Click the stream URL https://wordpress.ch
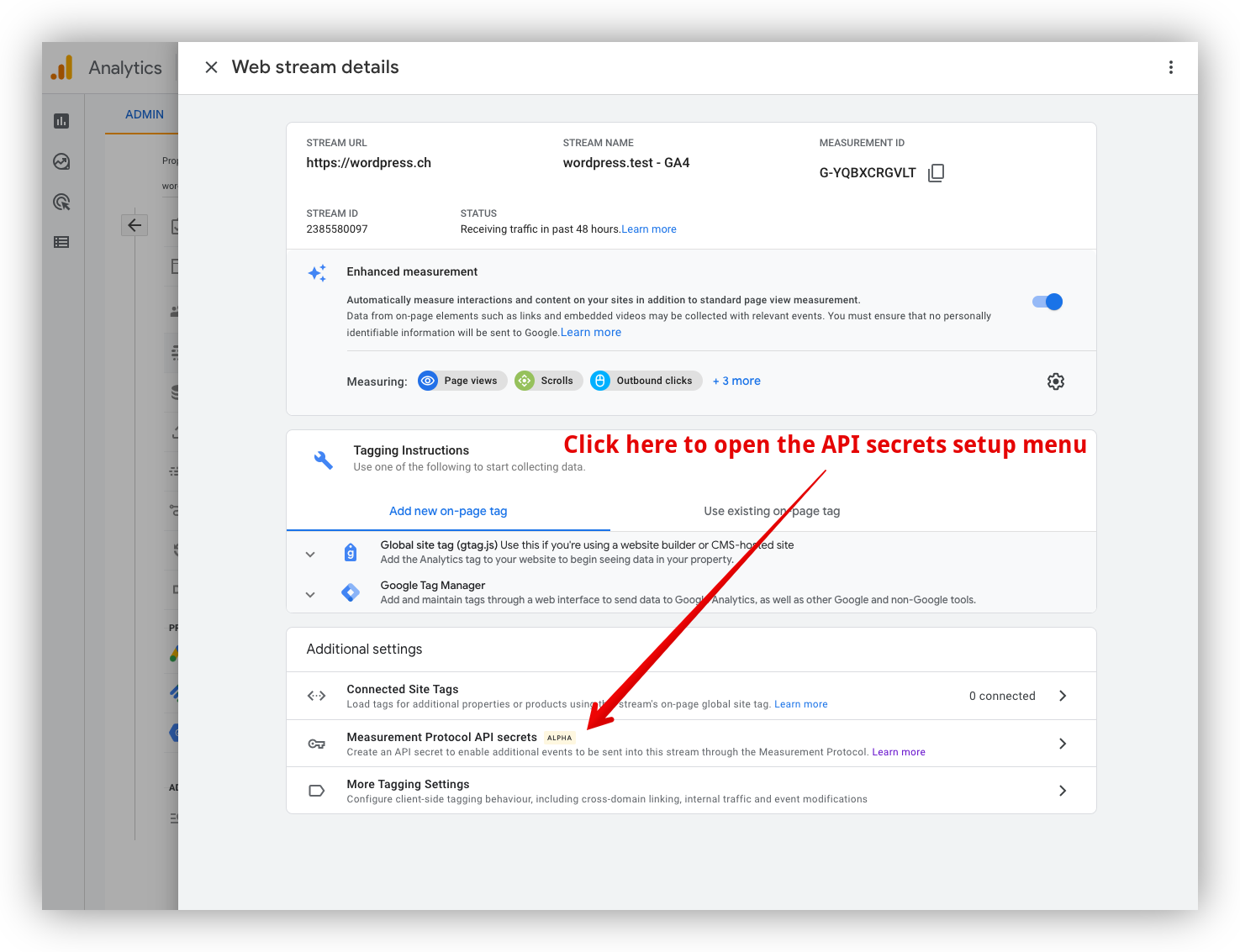1240x952 pixels. (x=368, y=163)
